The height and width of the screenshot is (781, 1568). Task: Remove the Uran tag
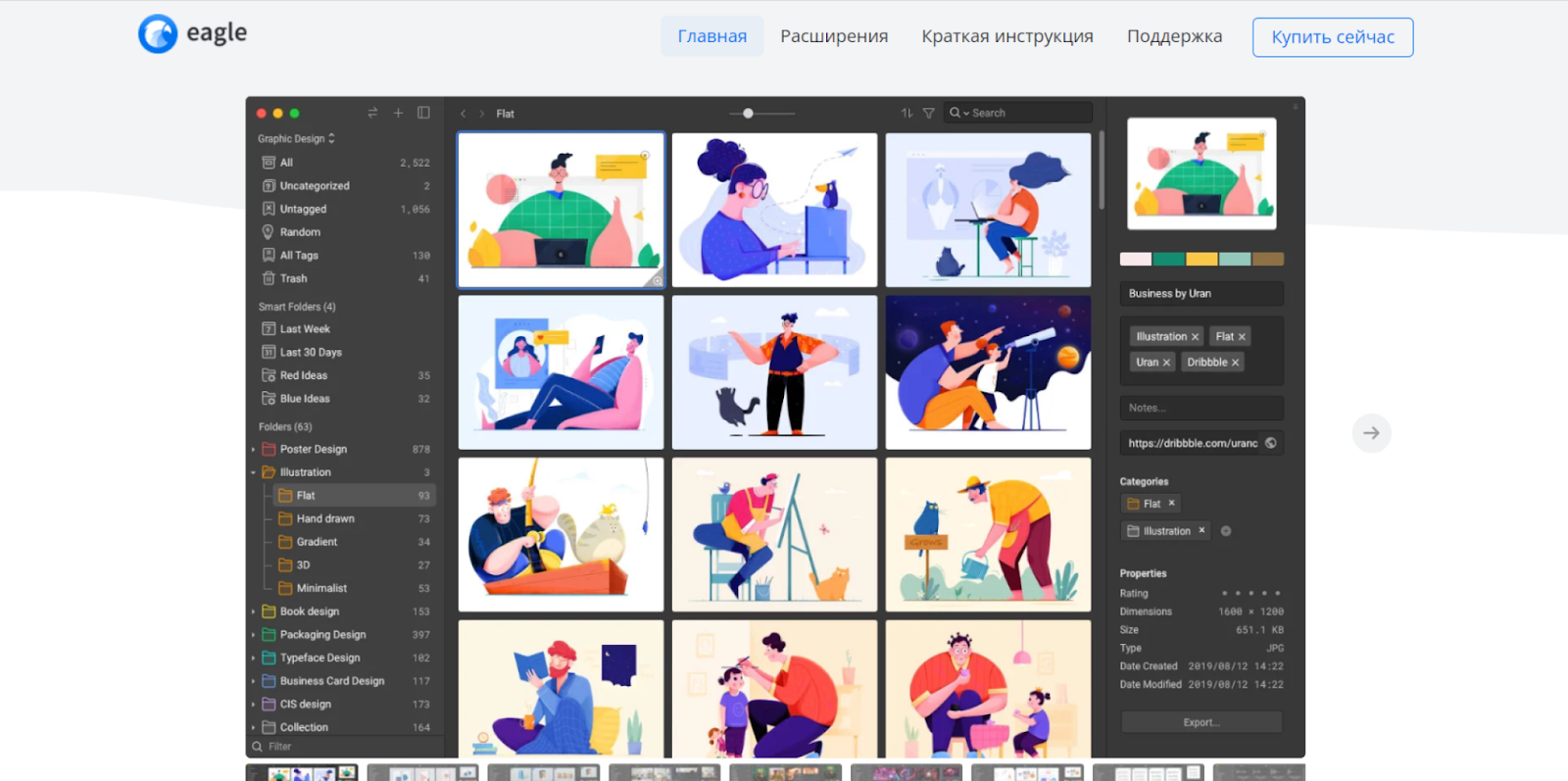pyautogui.click(x=1166, y=363)
